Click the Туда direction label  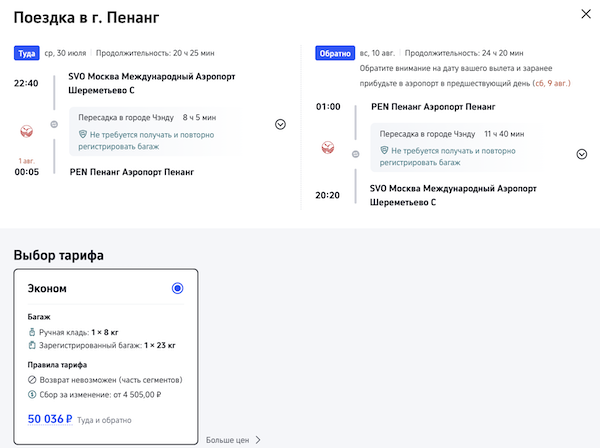click(x=26, y=52)
